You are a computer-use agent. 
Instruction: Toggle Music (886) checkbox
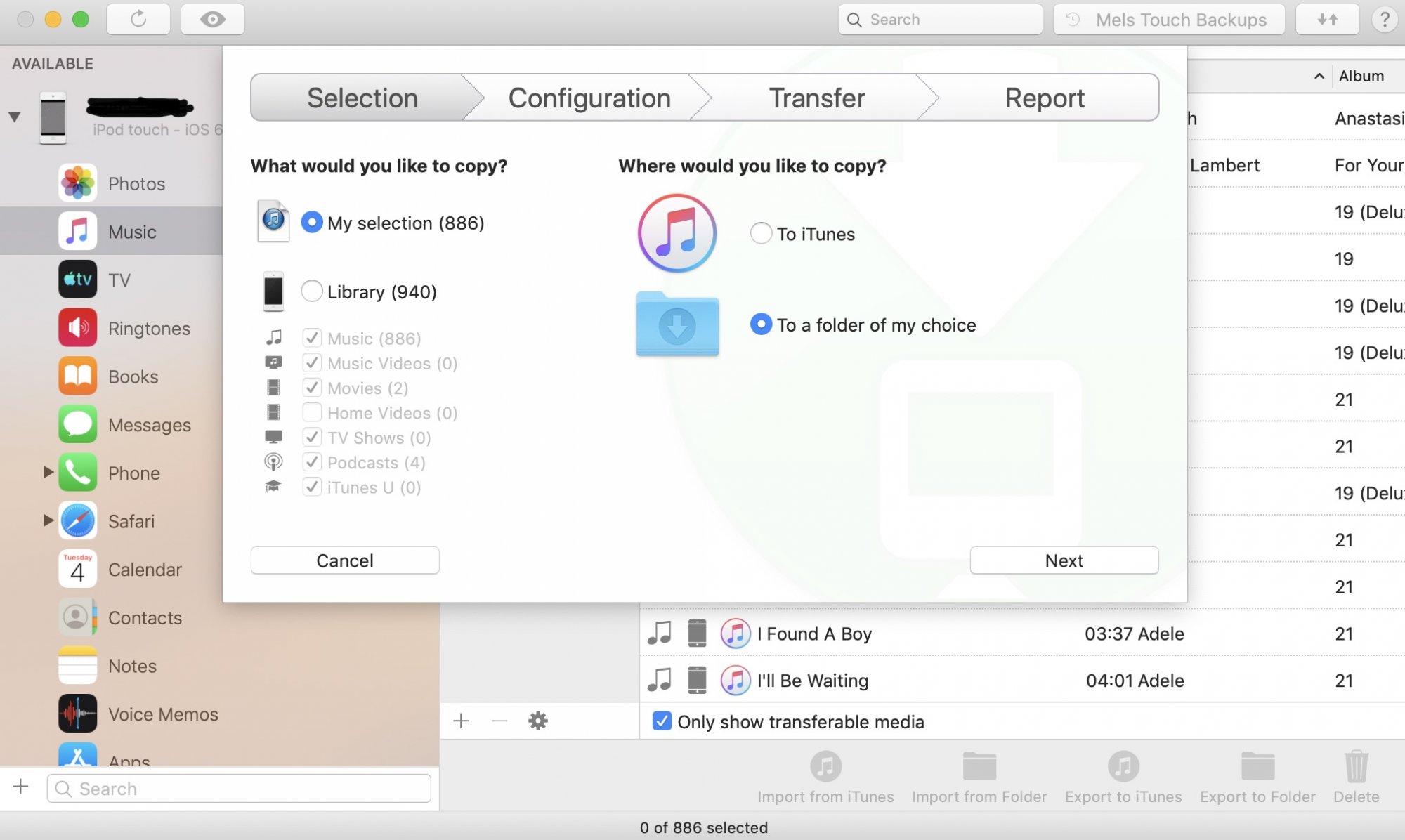[x=312, y=338]
